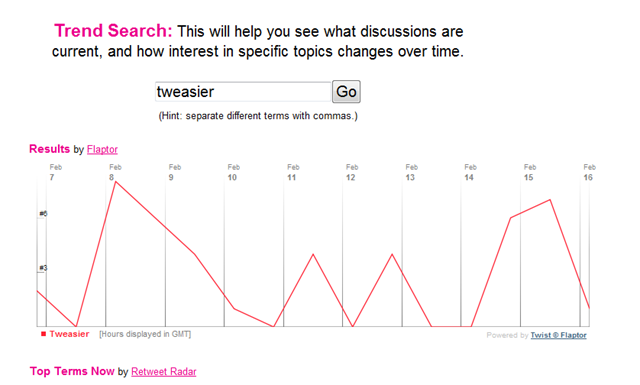This screenshot has width=640, height=385.
Task: Click the Feb 8 date marker
Action: click(115, 172)
